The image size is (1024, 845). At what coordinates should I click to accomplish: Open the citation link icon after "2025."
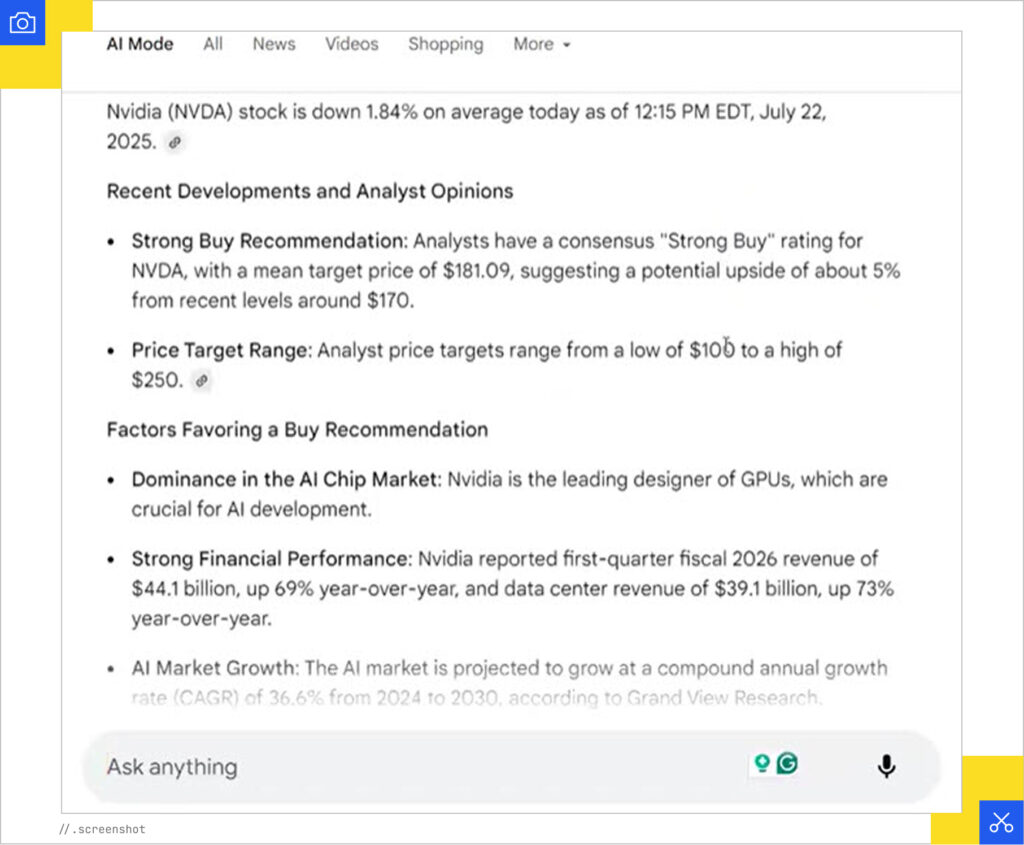(x=175, y=143)
